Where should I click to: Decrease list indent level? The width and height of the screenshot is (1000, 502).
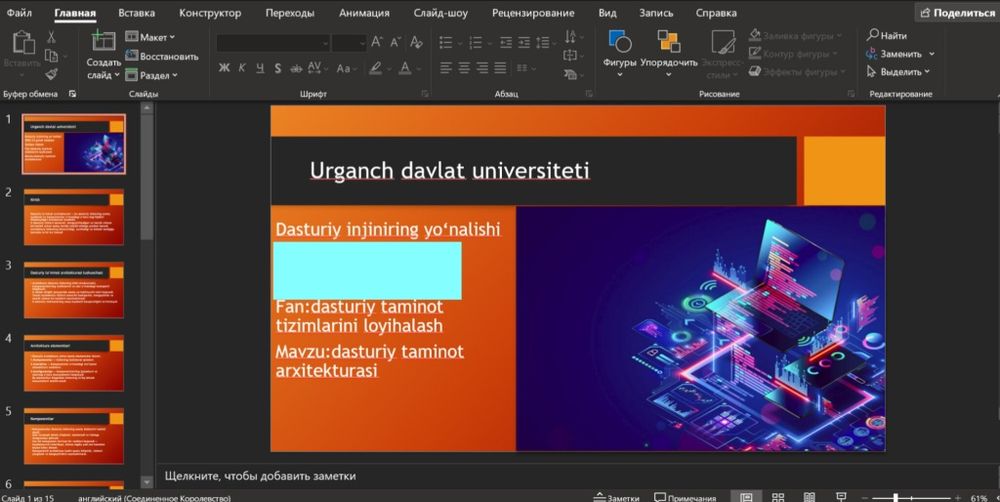[506, 42]
